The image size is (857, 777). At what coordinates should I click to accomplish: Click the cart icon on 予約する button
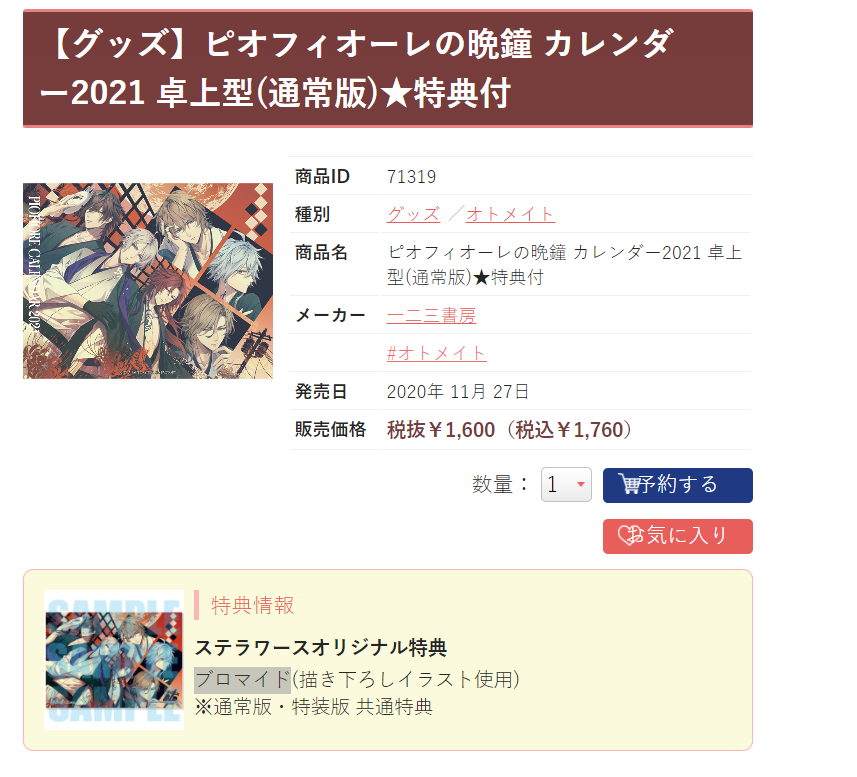629,484
